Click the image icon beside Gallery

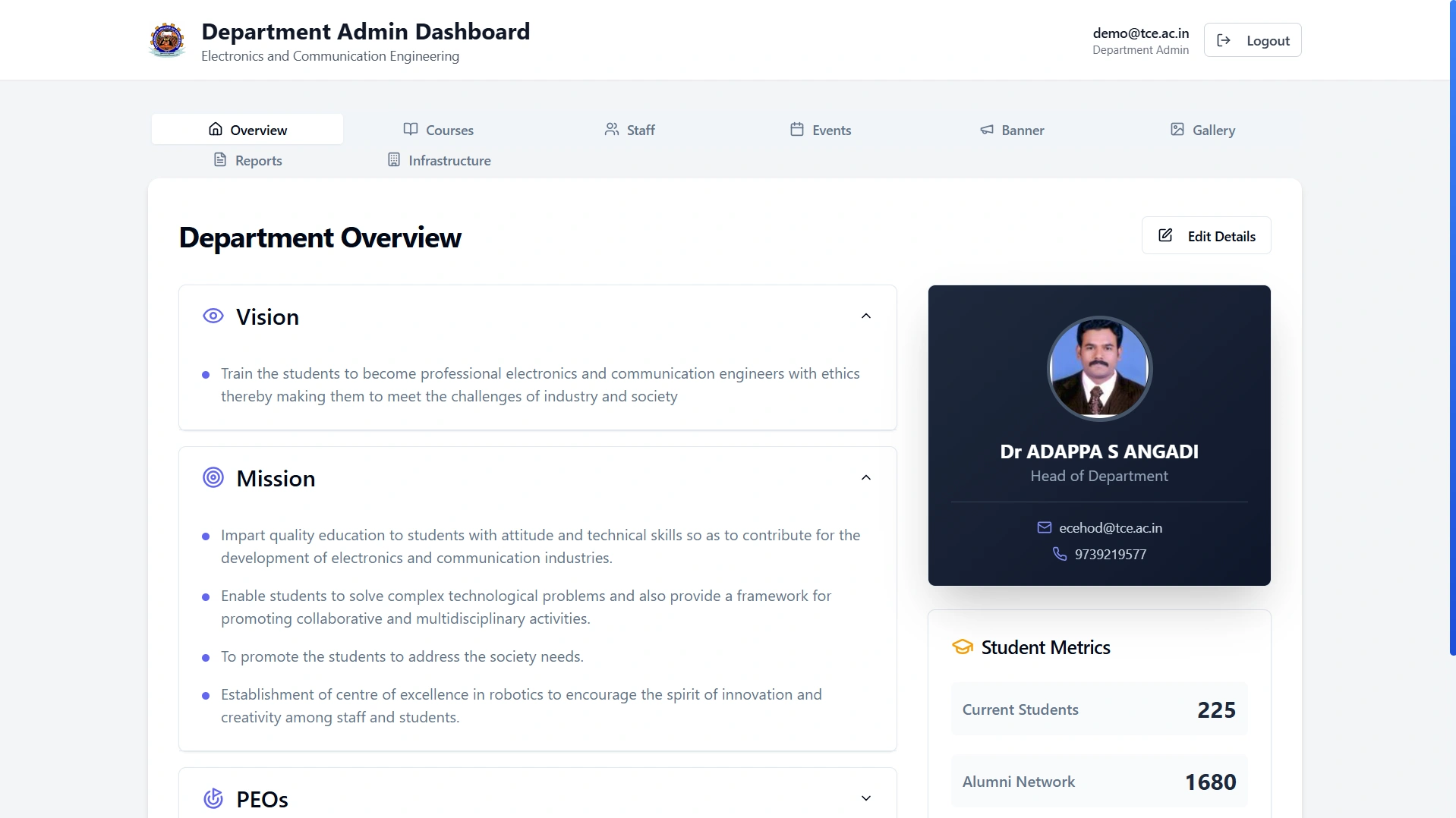click(1177, 129)
